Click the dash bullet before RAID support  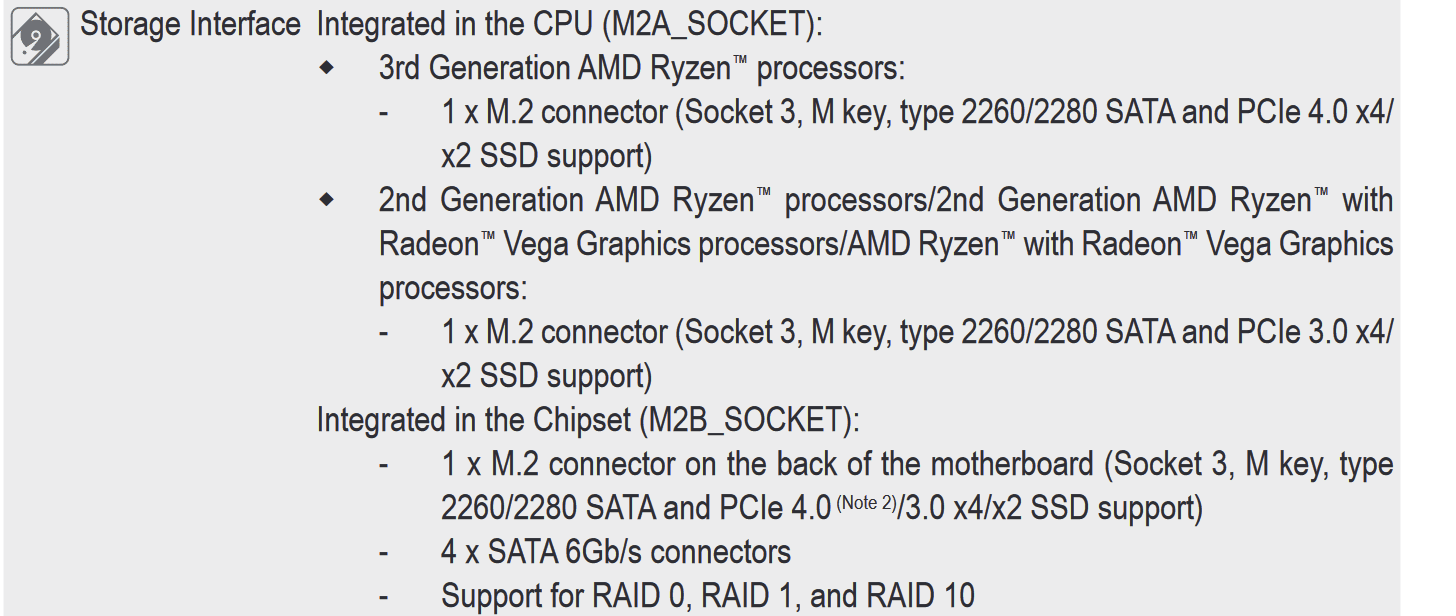tap(385, 597)
